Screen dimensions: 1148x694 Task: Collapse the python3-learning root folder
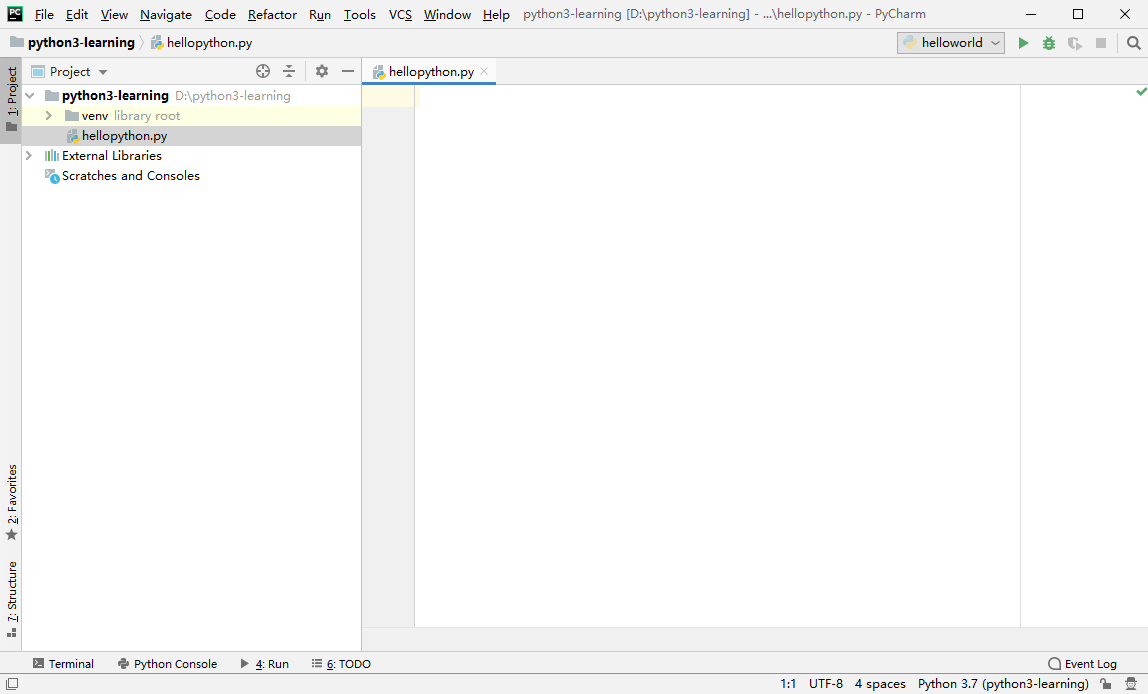click(30, 96)
